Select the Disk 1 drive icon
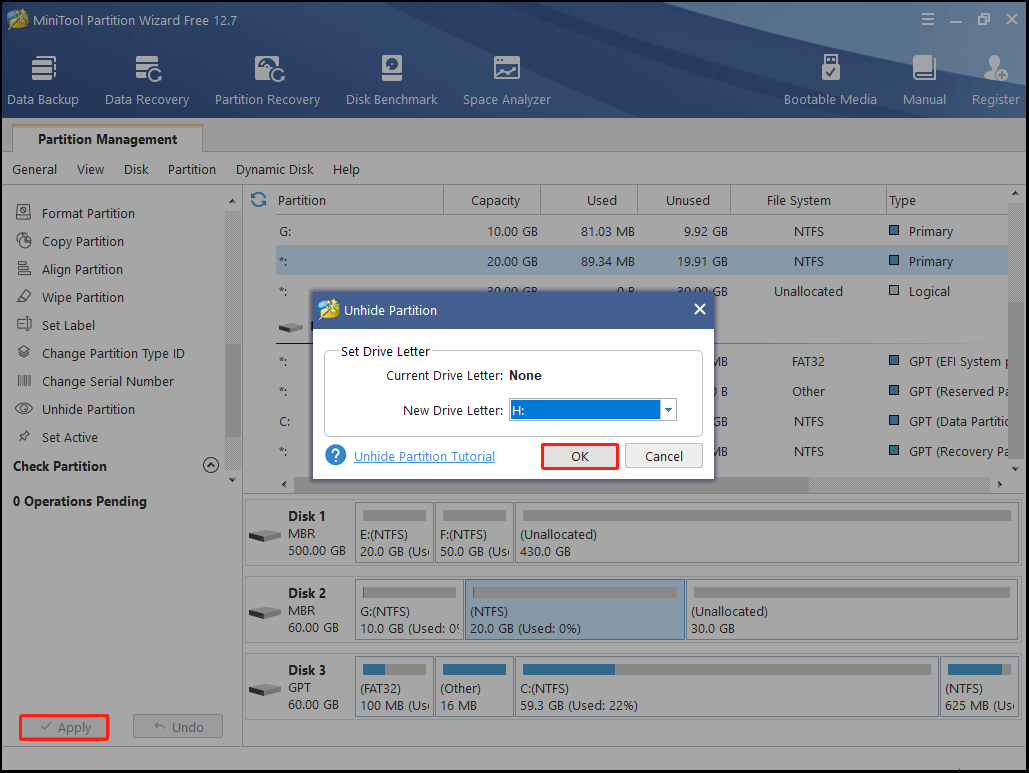This screenshot has width=1029, height=773. coord(265,535)
